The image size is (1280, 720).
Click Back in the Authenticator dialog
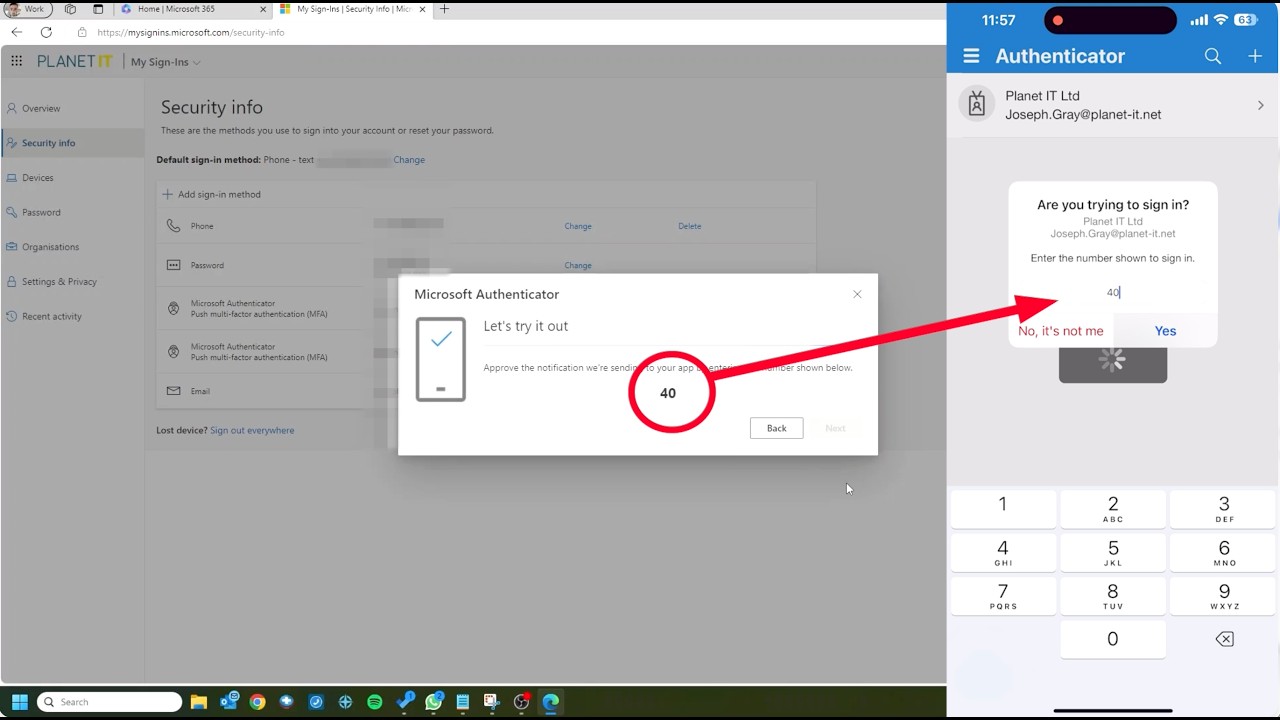[x=777, y=428]
